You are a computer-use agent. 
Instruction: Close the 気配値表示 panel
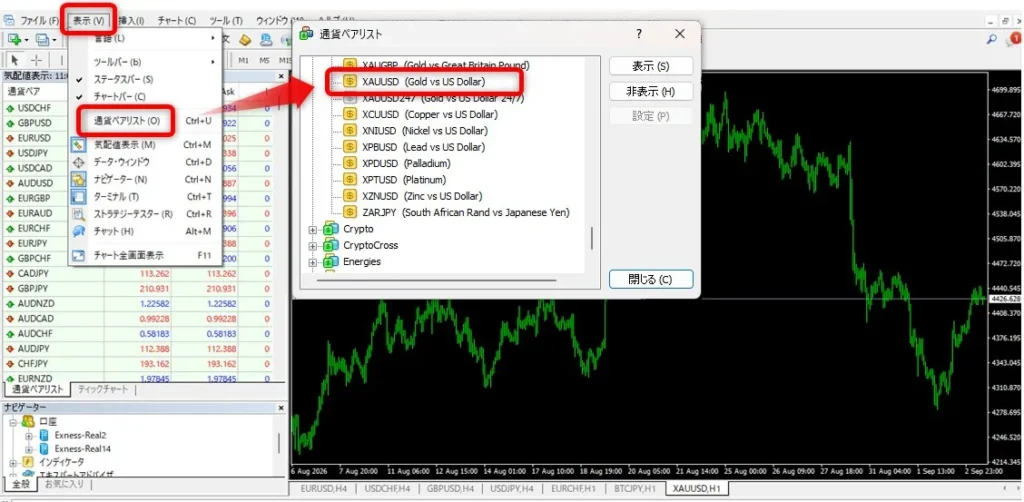(281, 76)
